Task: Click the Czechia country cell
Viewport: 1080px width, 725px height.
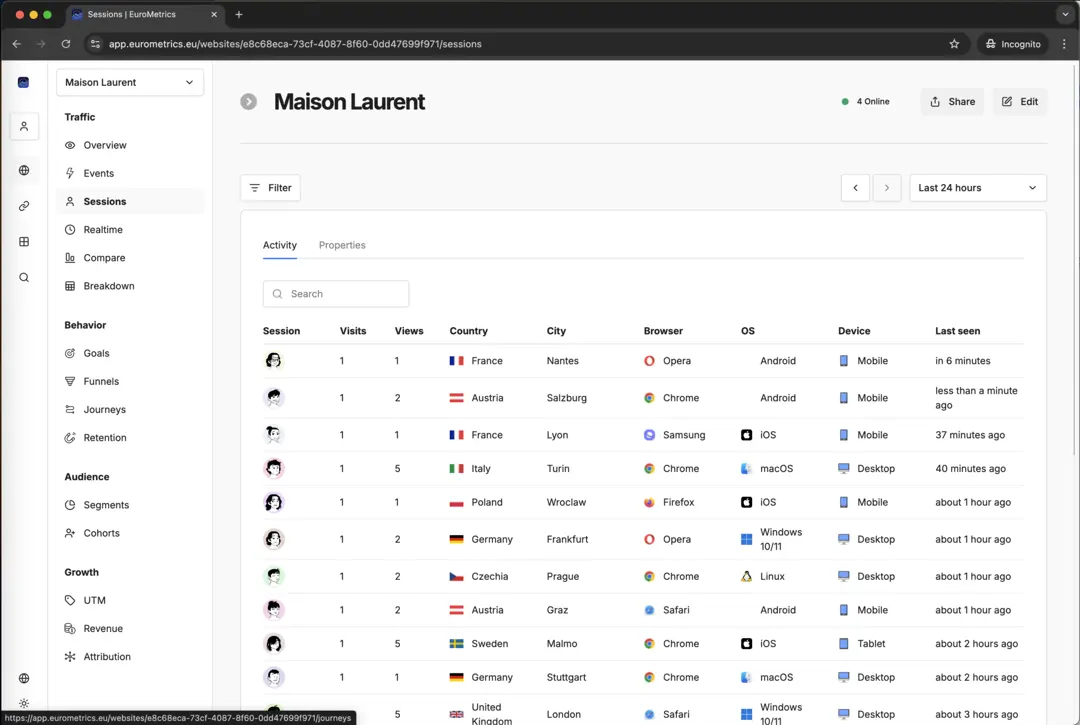Action: coord(479,577)
